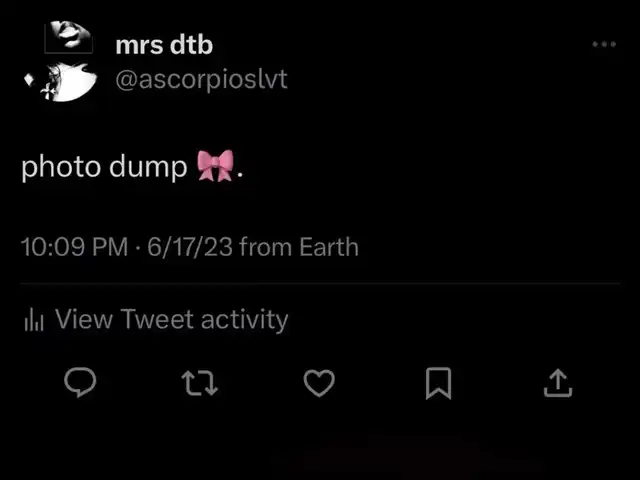The height and width of the screenshot is (480, 640).
Task: Retweet the mrs dtb post
Action: (199, 383)
